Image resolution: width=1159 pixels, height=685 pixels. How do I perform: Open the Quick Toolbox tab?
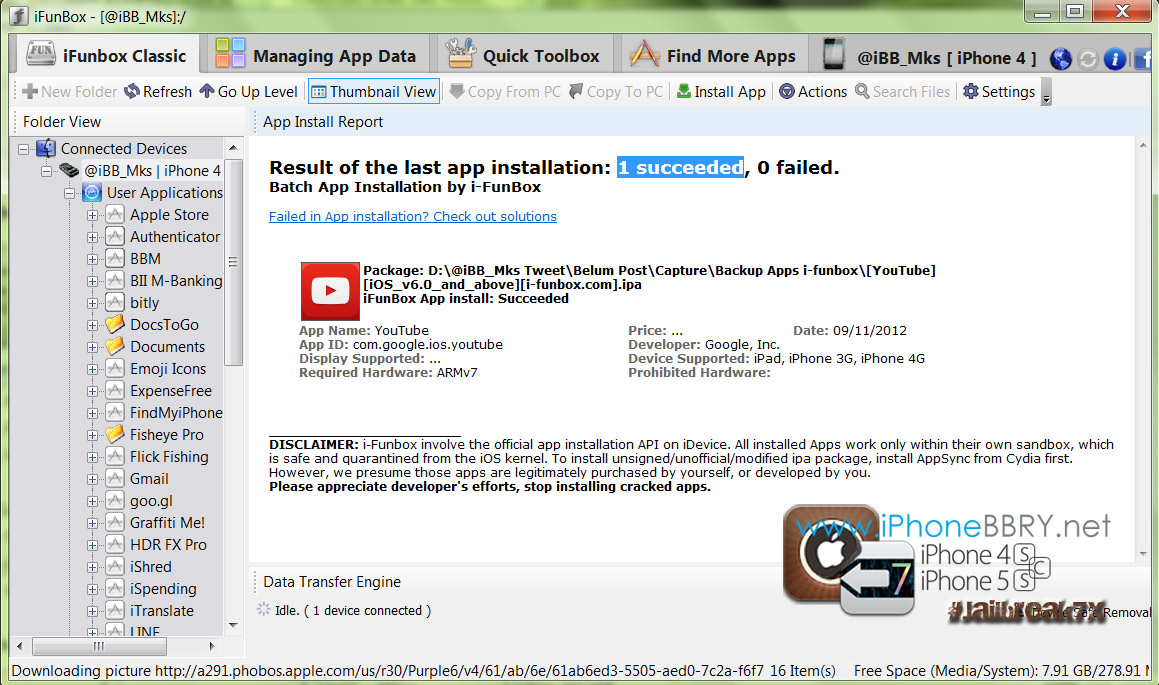pos(523,56)
